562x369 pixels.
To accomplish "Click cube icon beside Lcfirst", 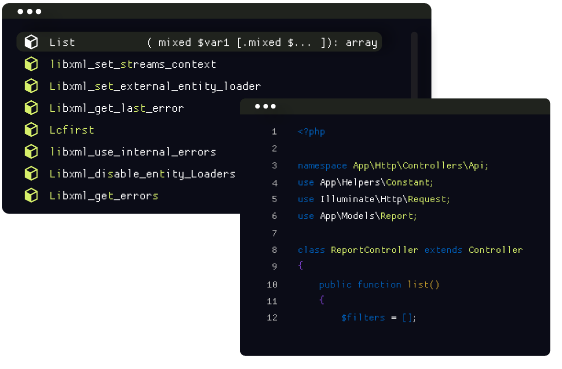I will coord(32,130).
